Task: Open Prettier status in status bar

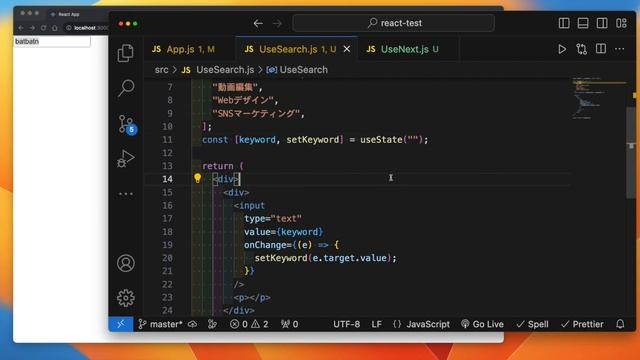Action: click(x=582, y=324)
